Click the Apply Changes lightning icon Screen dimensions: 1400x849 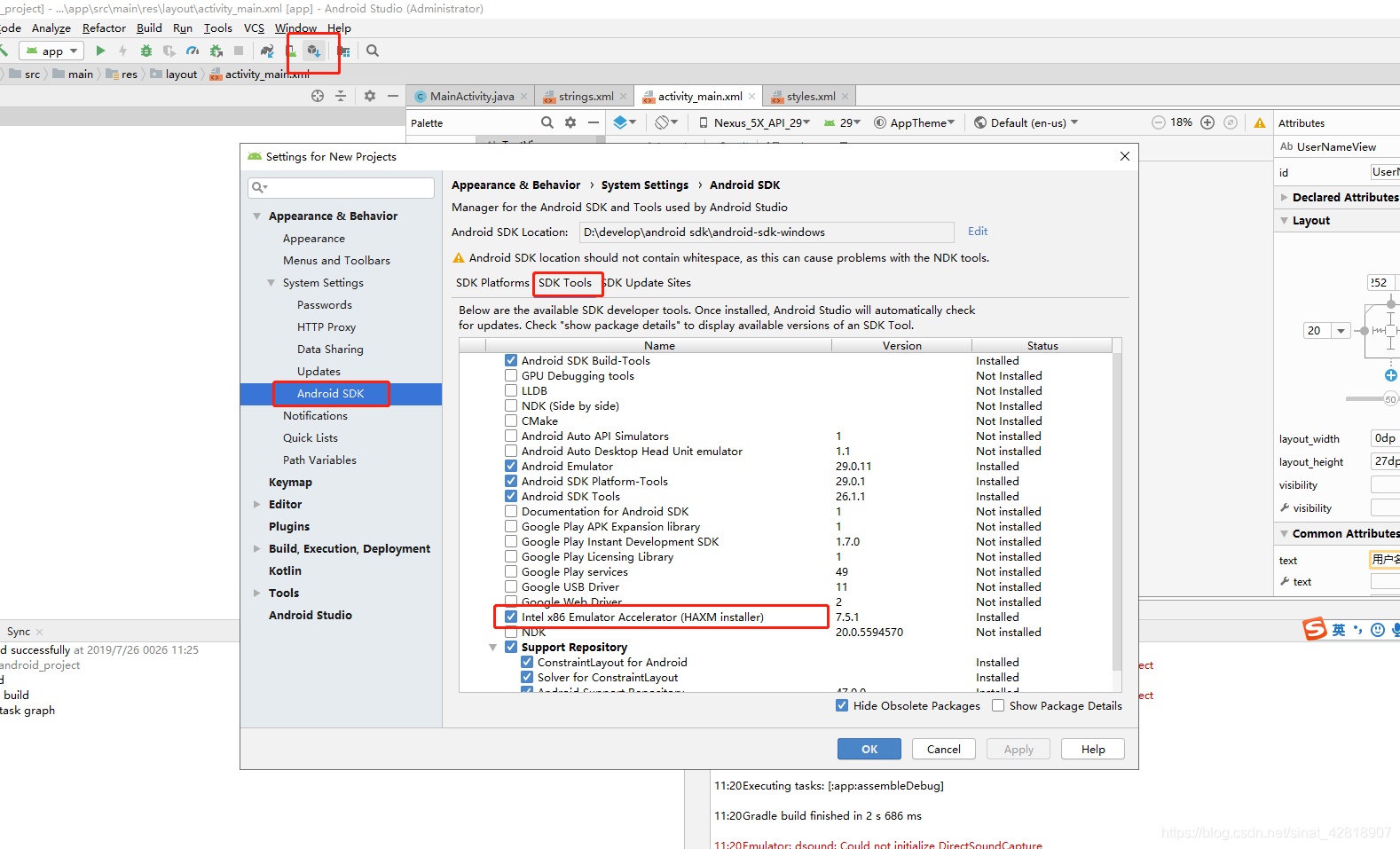click(x=123, y=51)
